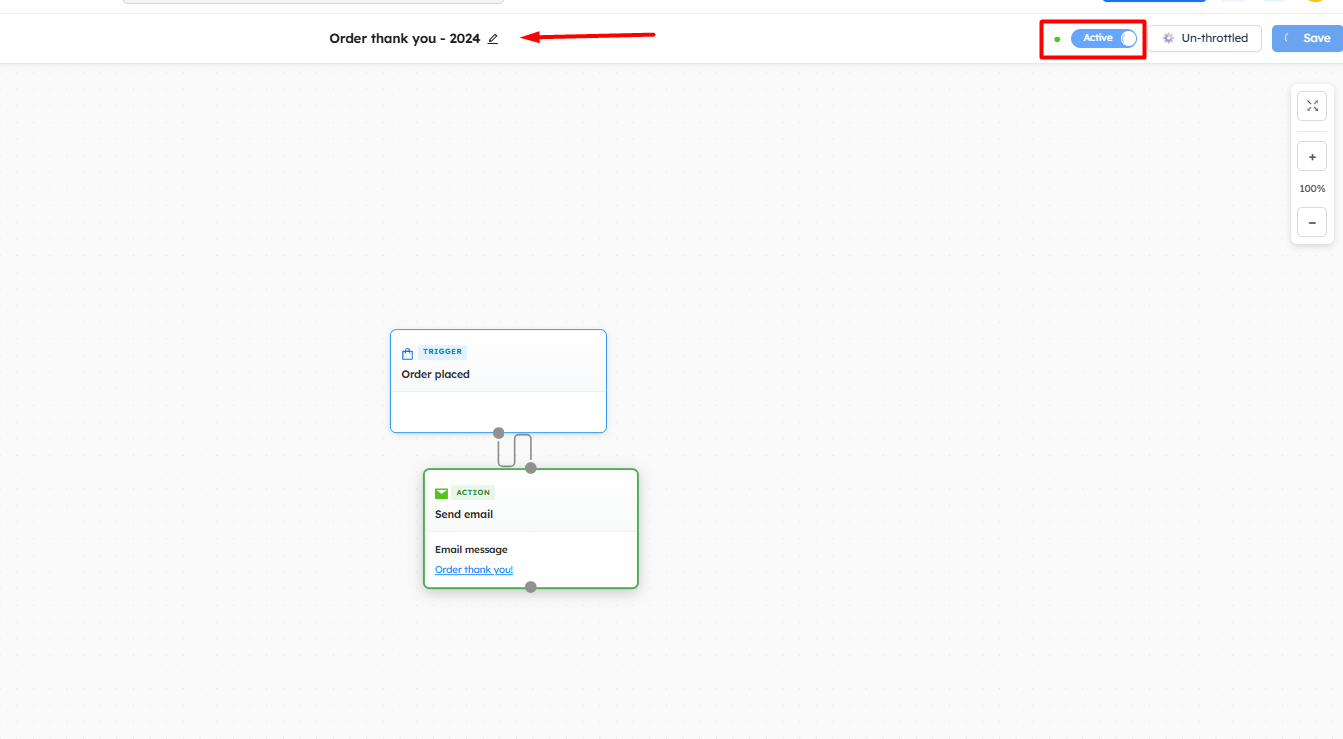The image size is (1343, 739).
Task: Select the Send email action title
Action: (x=464, y=514)
